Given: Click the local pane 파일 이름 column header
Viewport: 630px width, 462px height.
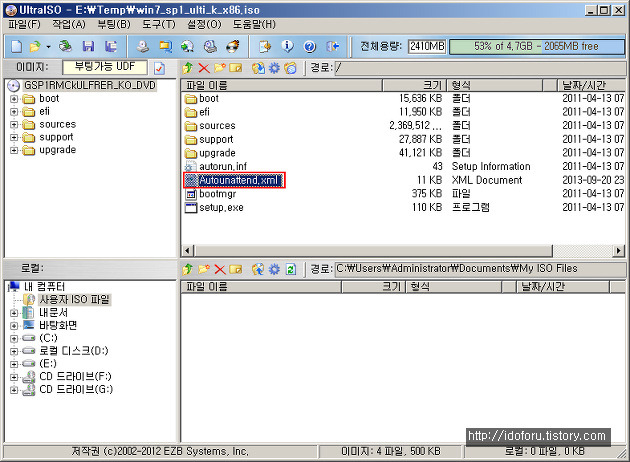Looking at the screenshot, I should (x=261, y=287).
